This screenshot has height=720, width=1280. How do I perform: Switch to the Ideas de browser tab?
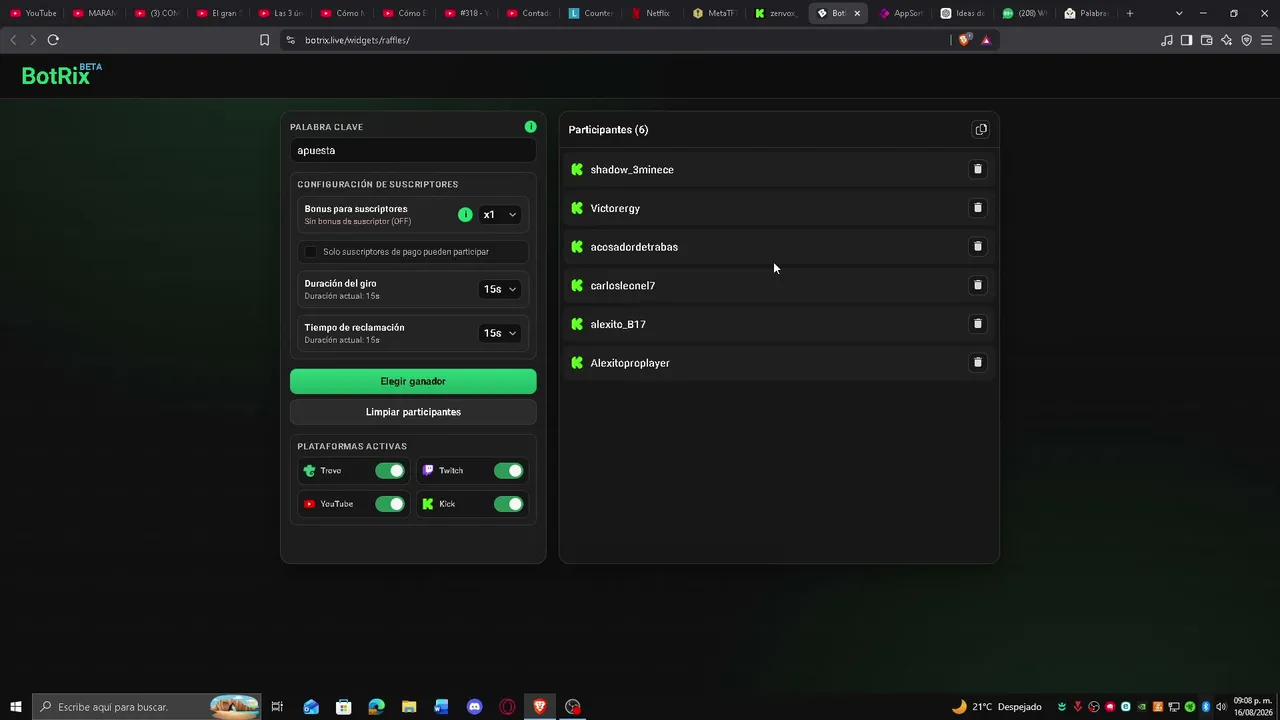(x=962, y=13)
